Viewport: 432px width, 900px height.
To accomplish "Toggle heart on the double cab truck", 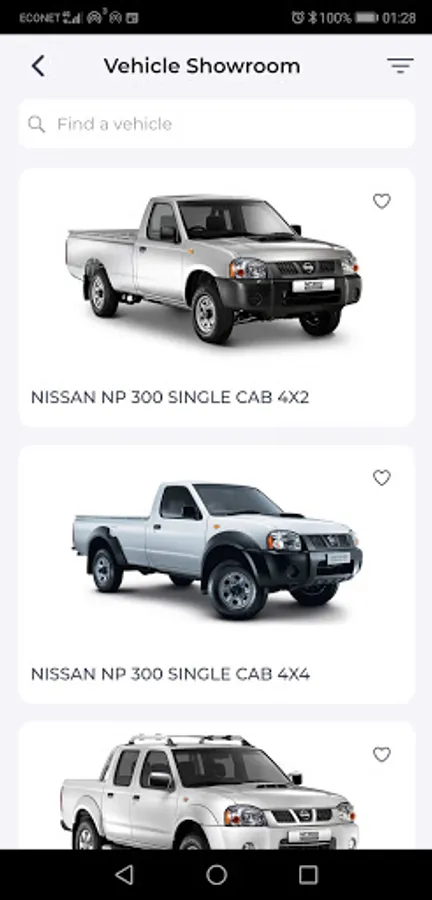I will pos(382,754).
